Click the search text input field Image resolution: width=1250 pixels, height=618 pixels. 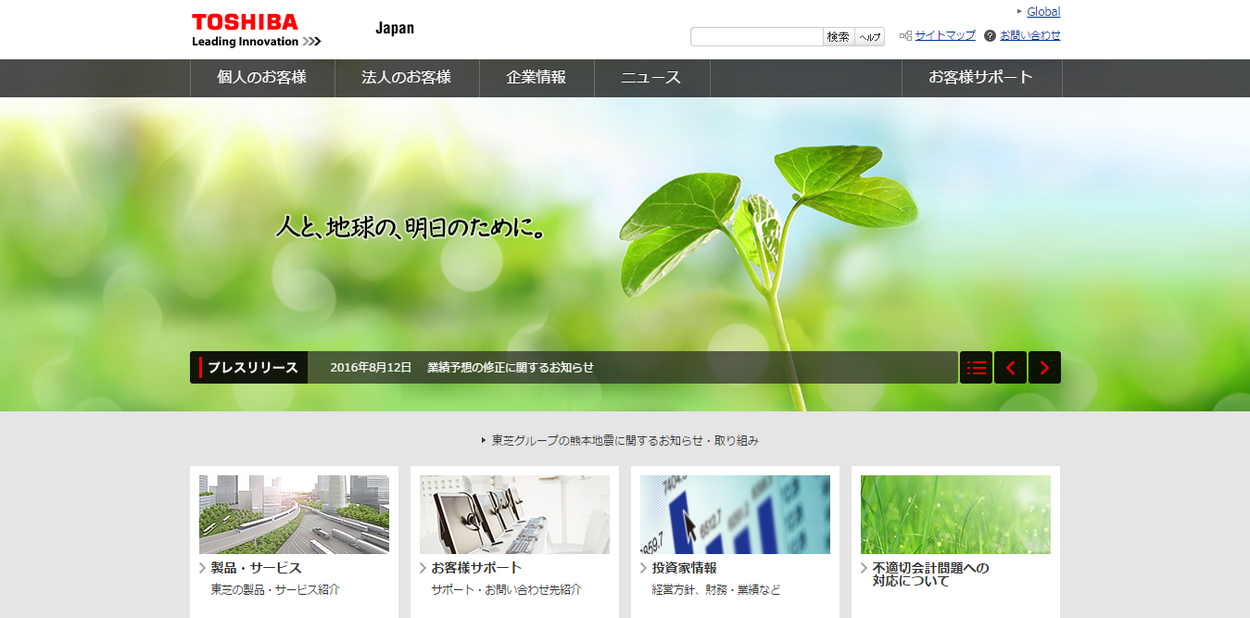[x=756, y=37]
